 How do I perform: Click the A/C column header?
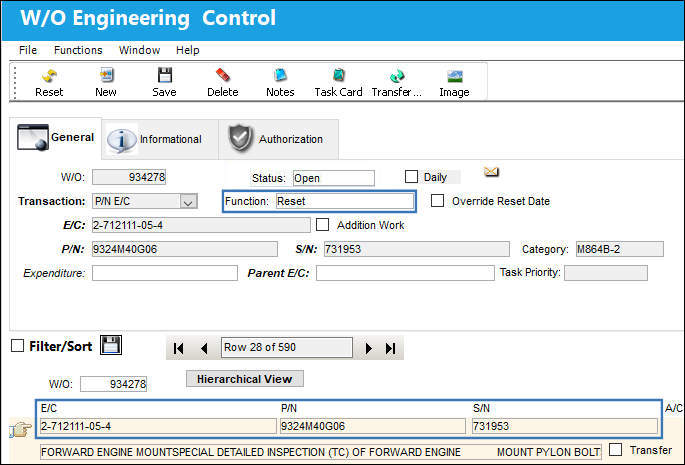[673, 408]
